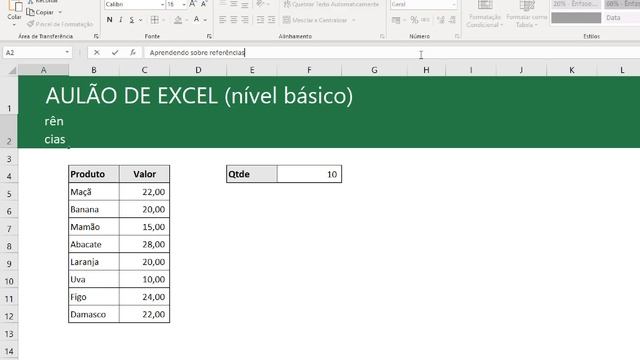Open Formatação Condicional menu
The image size is (640, 360).
pos(484,14)
